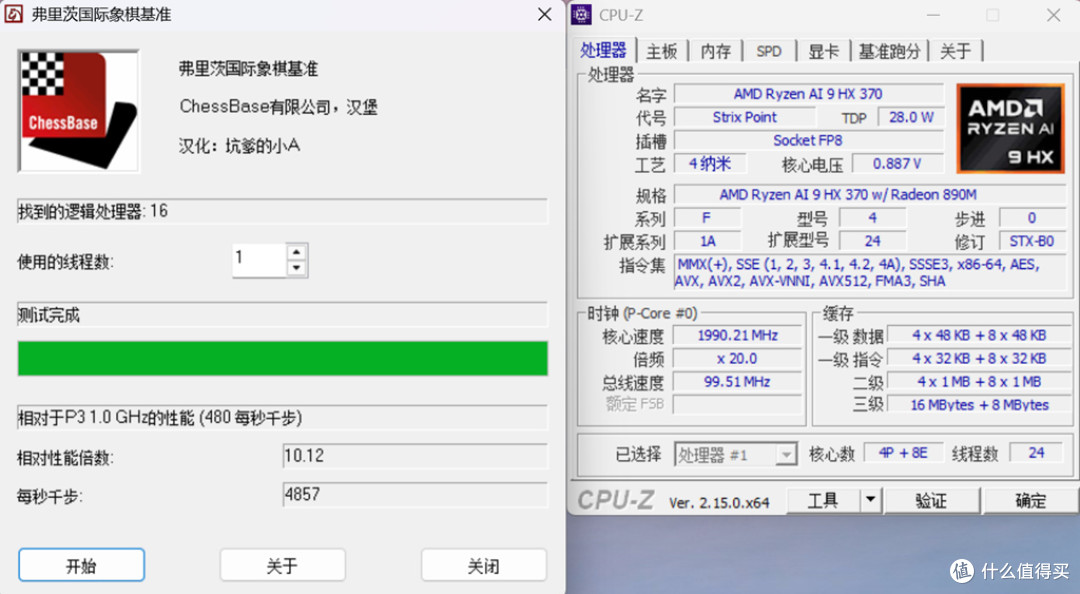Click the name field AMD Ryzen AI 9 HX 370
The width and height of the screenshot is (1080, 594).
(x=808, y=94)
